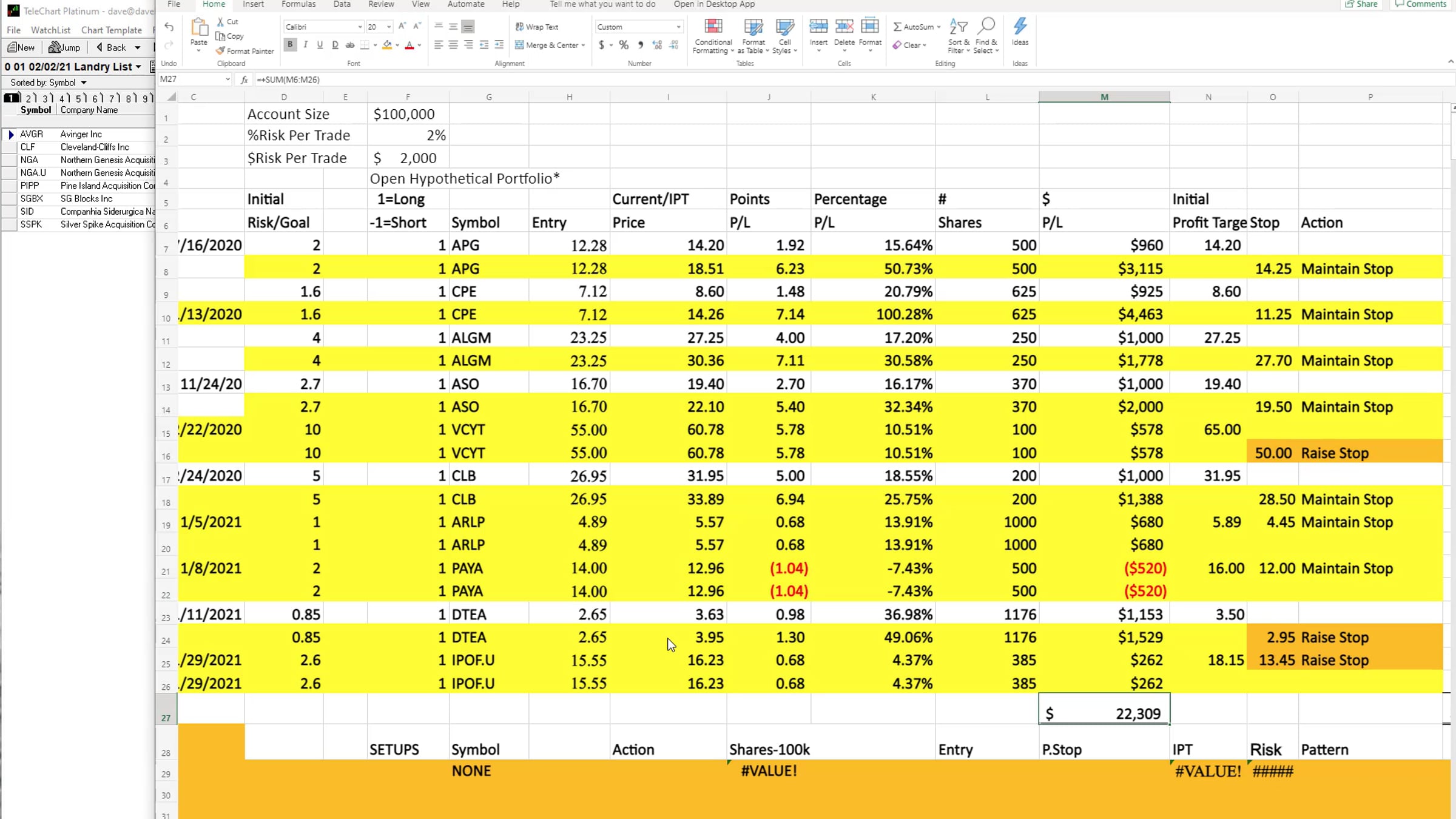Toggle underline formatting
This screenshot has width=1456, height=819.
(320, 45)
